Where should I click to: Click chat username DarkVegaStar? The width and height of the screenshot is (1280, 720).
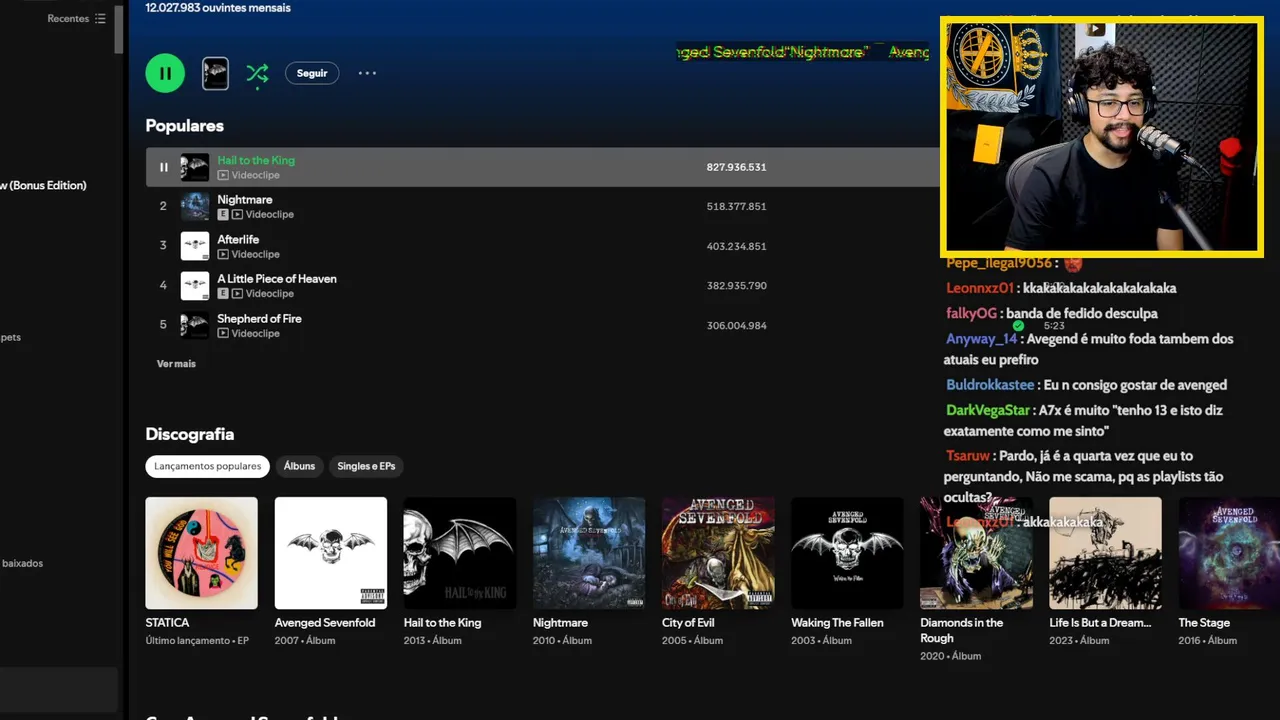point(988,410)
